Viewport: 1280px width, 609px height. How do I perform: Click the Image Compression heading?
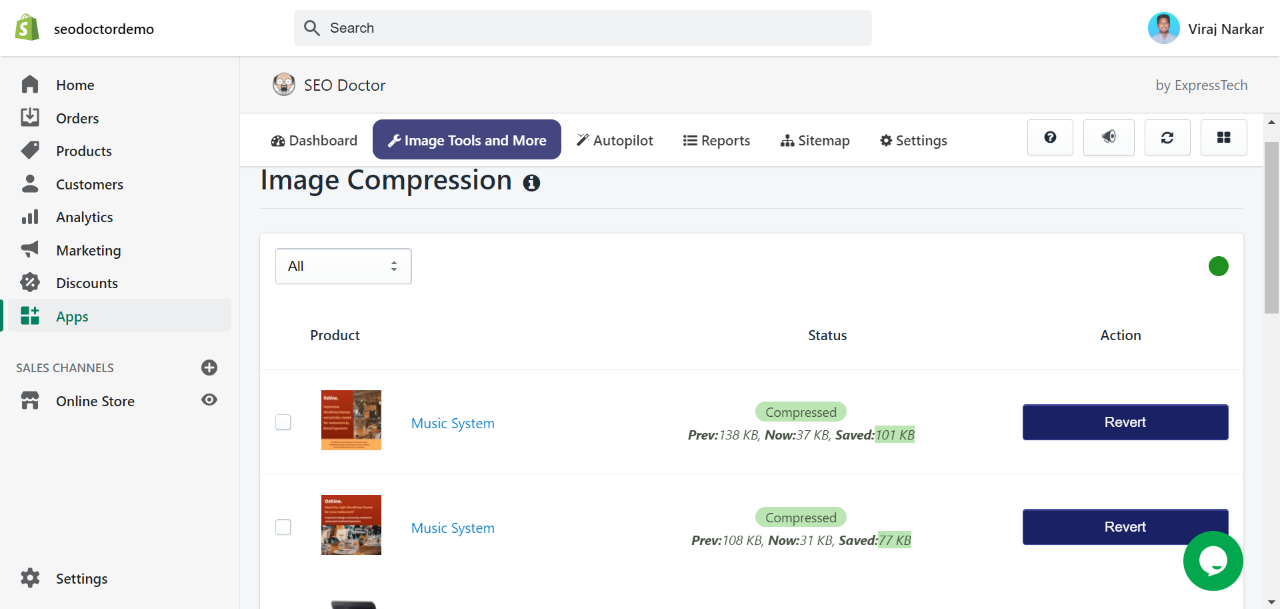[386, 180]
